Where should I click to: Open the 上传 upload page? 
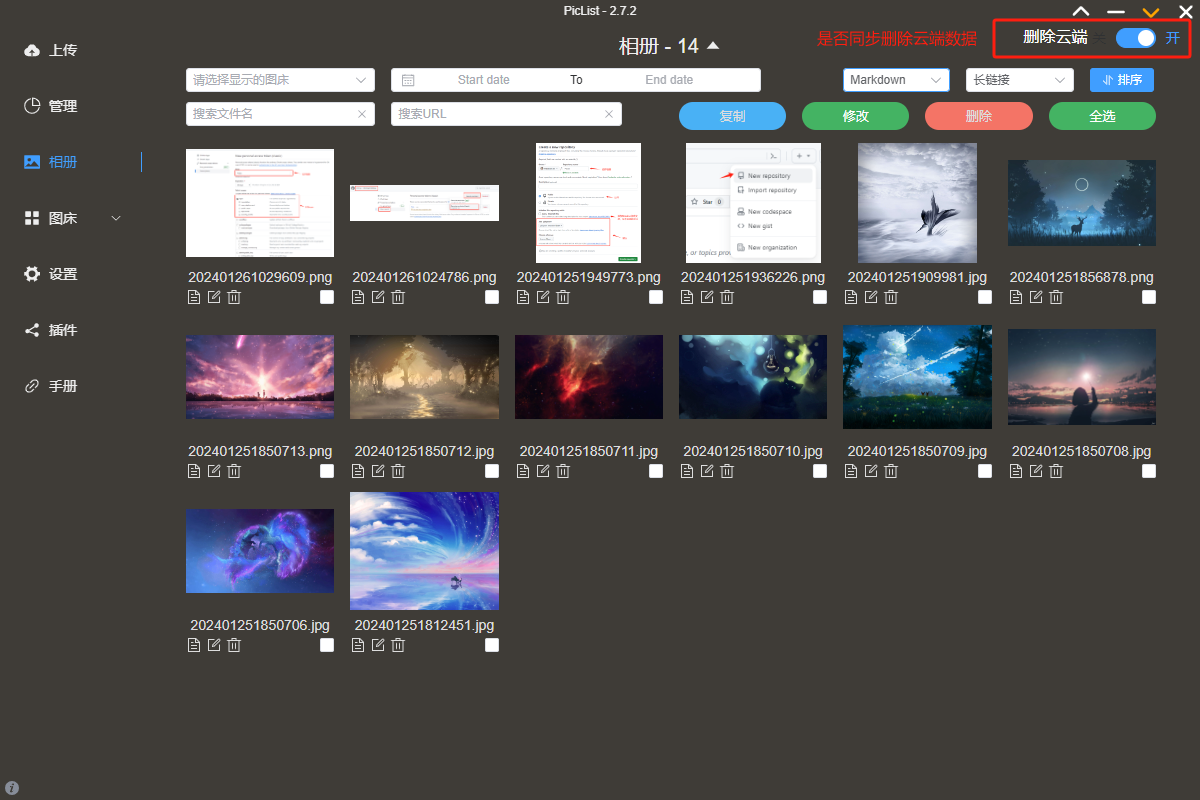coord(62,50)
